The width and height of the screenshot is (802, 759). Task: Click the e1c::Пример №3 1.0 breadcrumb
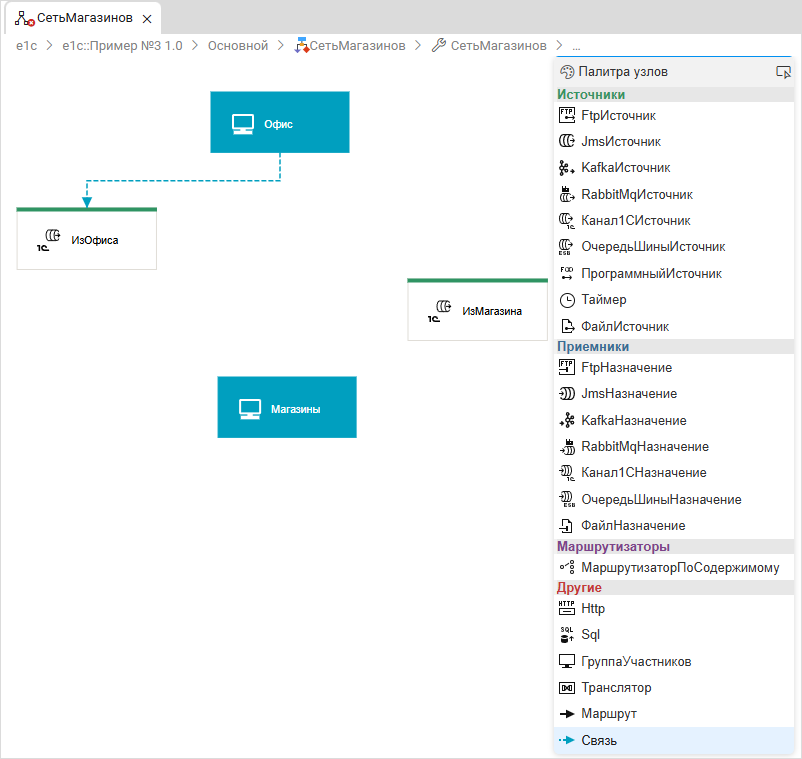point(122,46)
